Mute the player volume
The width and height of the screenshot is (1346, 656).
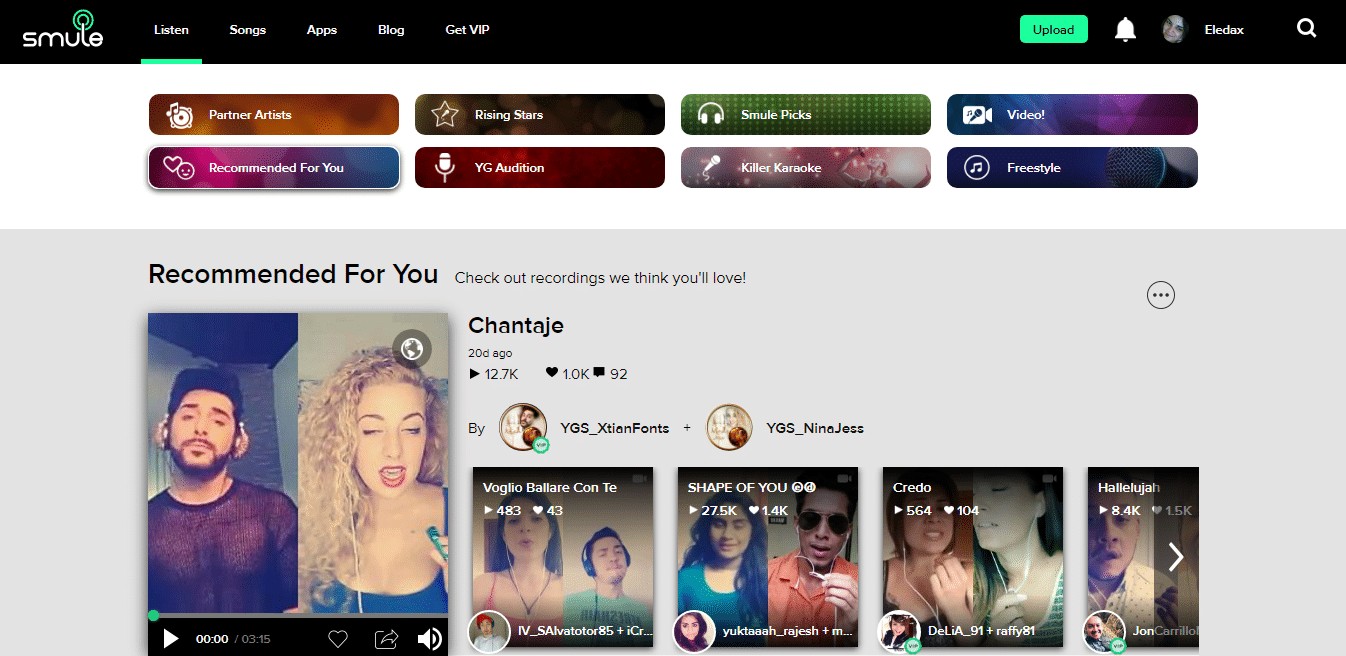(429, 639)
